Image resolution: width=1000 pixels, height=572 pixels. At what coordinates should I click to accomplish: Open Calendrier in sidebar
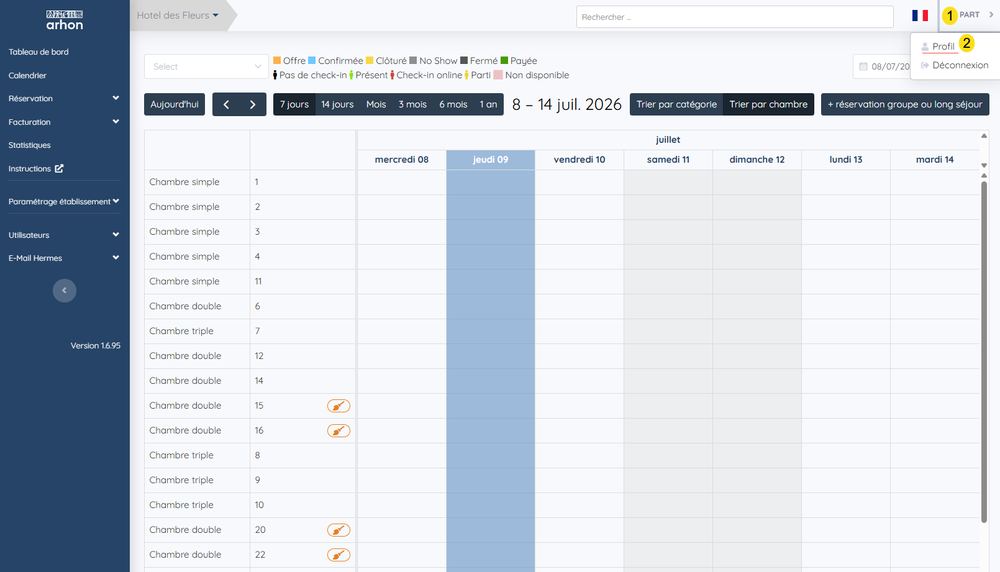click(27, 75)
